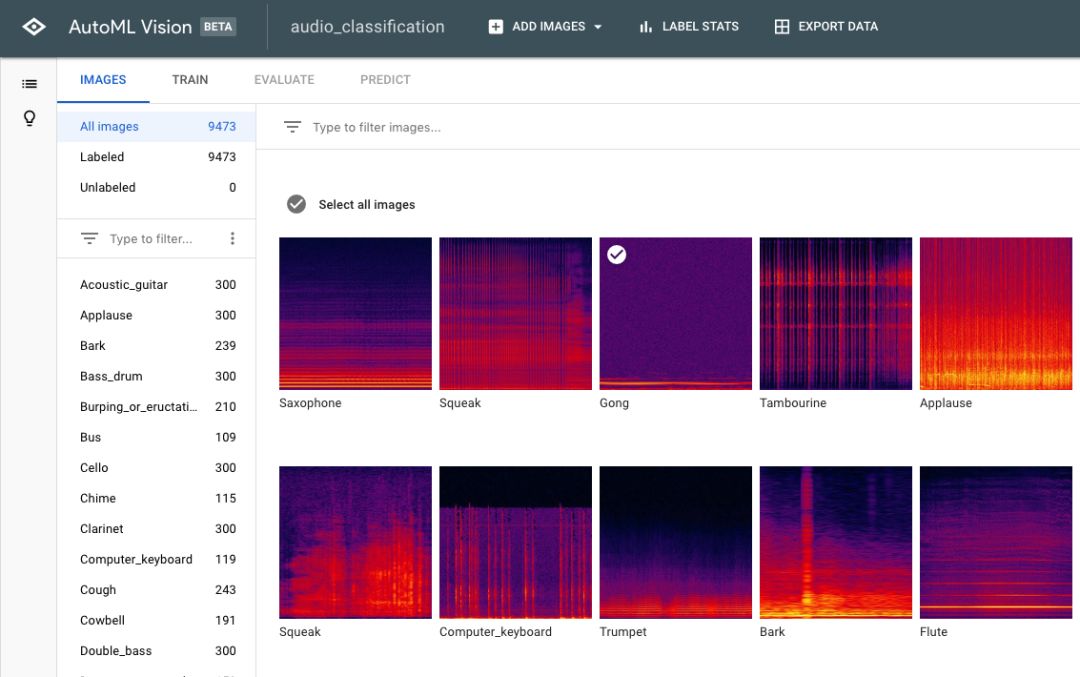Click filter icon beside 'Type to filter images'
This screenshot has width=1080, height=677.
pyautogui.click(x=292, y=127)
